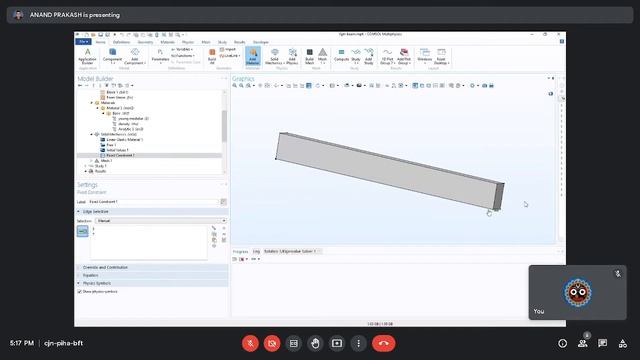The height and width of the screenshot is (360, 640).
Task: Open the Add Plot Group button
Action: 404,56
